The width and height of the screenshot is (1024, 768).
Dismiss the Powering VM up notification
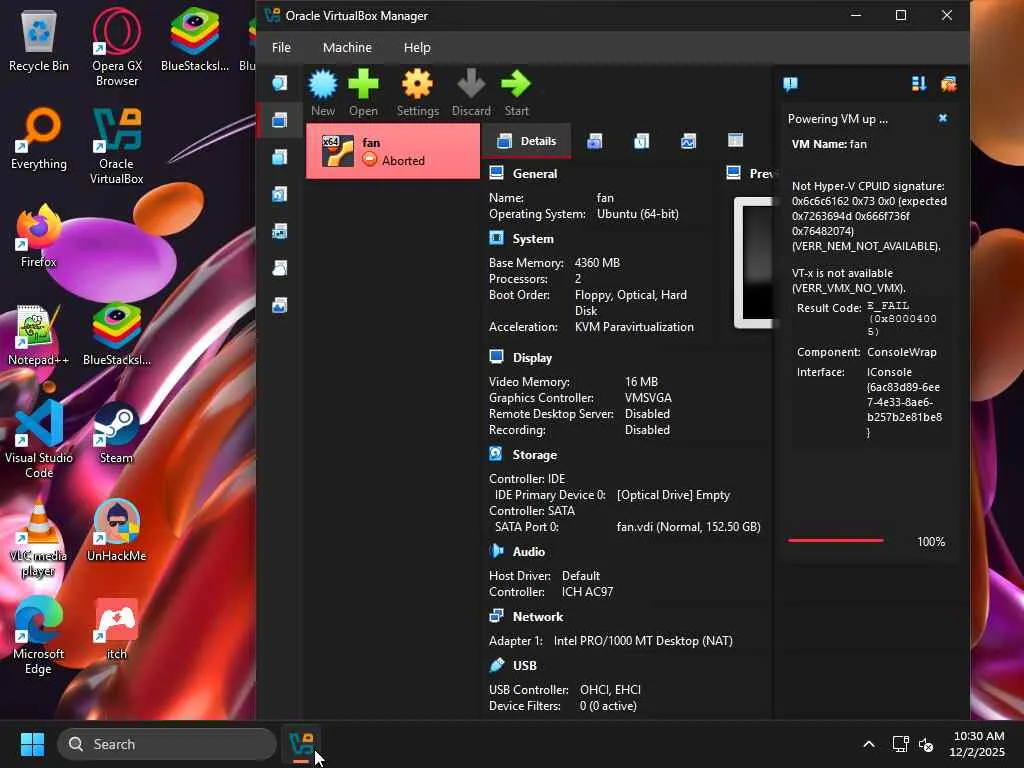[942, 118]
